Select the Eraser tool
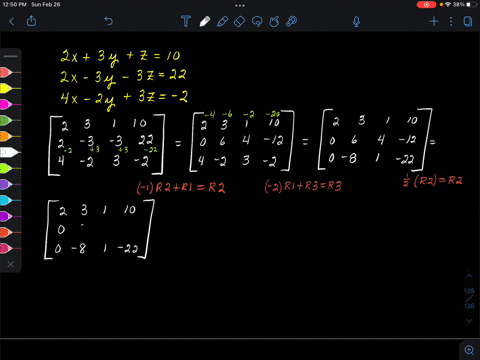Viewport: 480px width, 360px height. point(239,22)
